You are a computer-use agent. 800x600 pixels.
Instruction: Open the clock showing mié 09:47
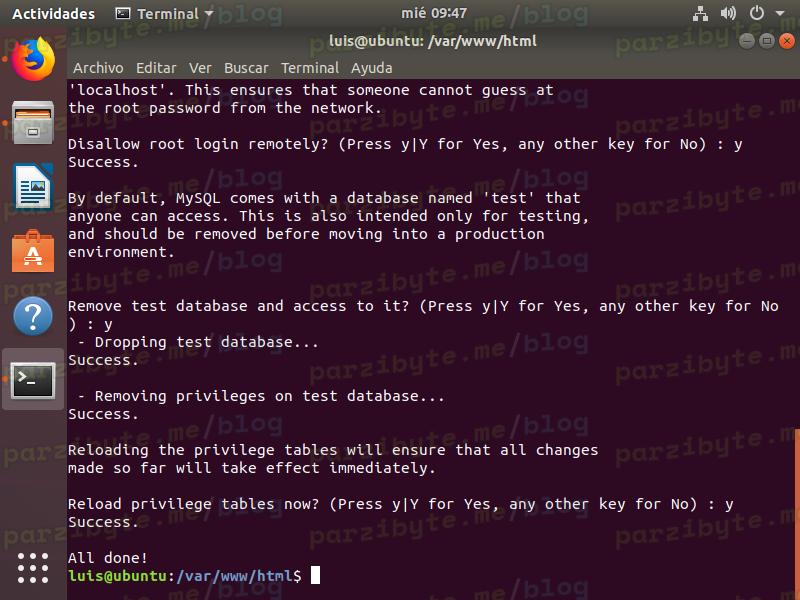coord(432,14)
